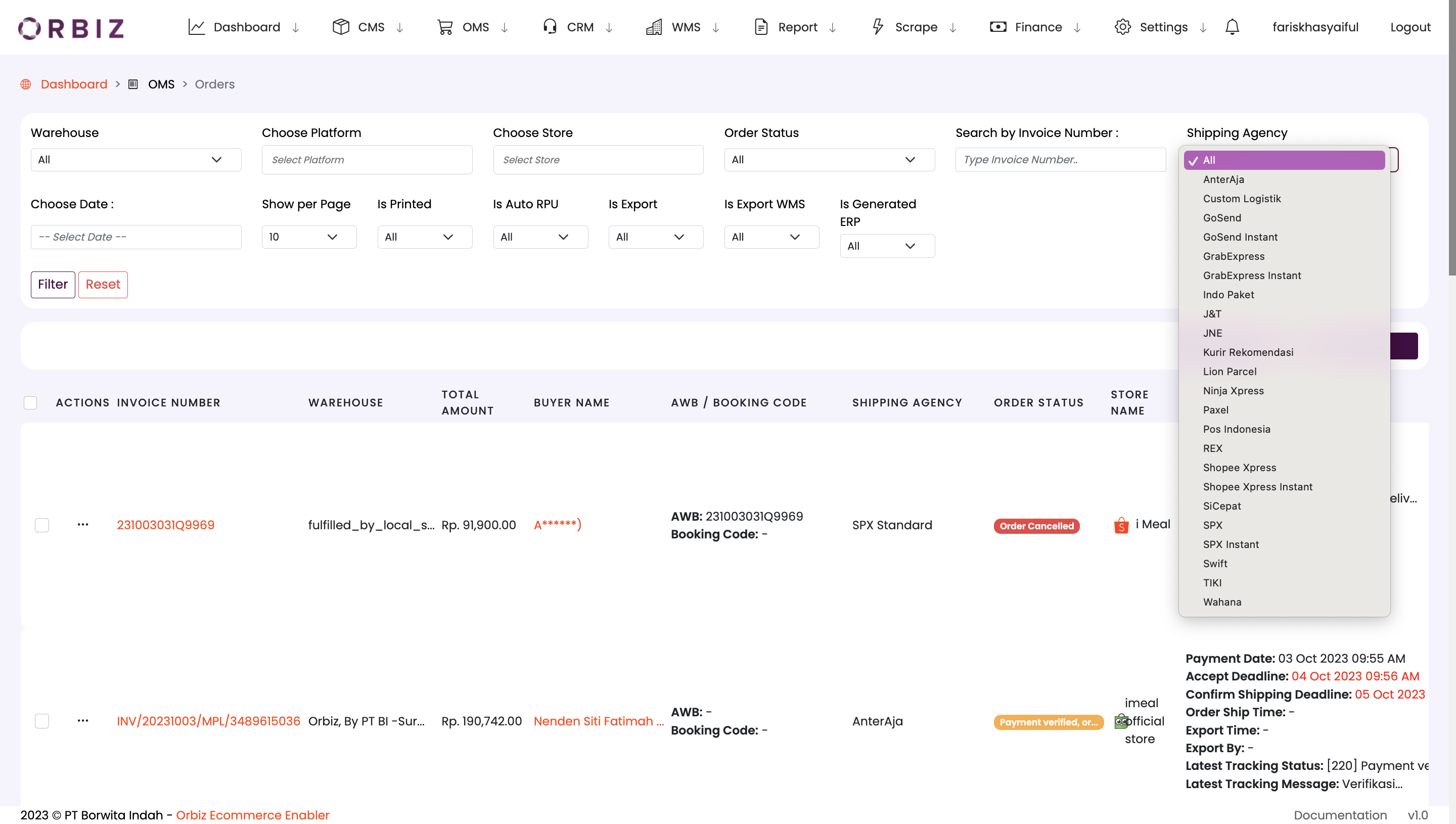
Task: Open actions menu for INV/20231003/MPL/3489615036
Action: [82, 720]
